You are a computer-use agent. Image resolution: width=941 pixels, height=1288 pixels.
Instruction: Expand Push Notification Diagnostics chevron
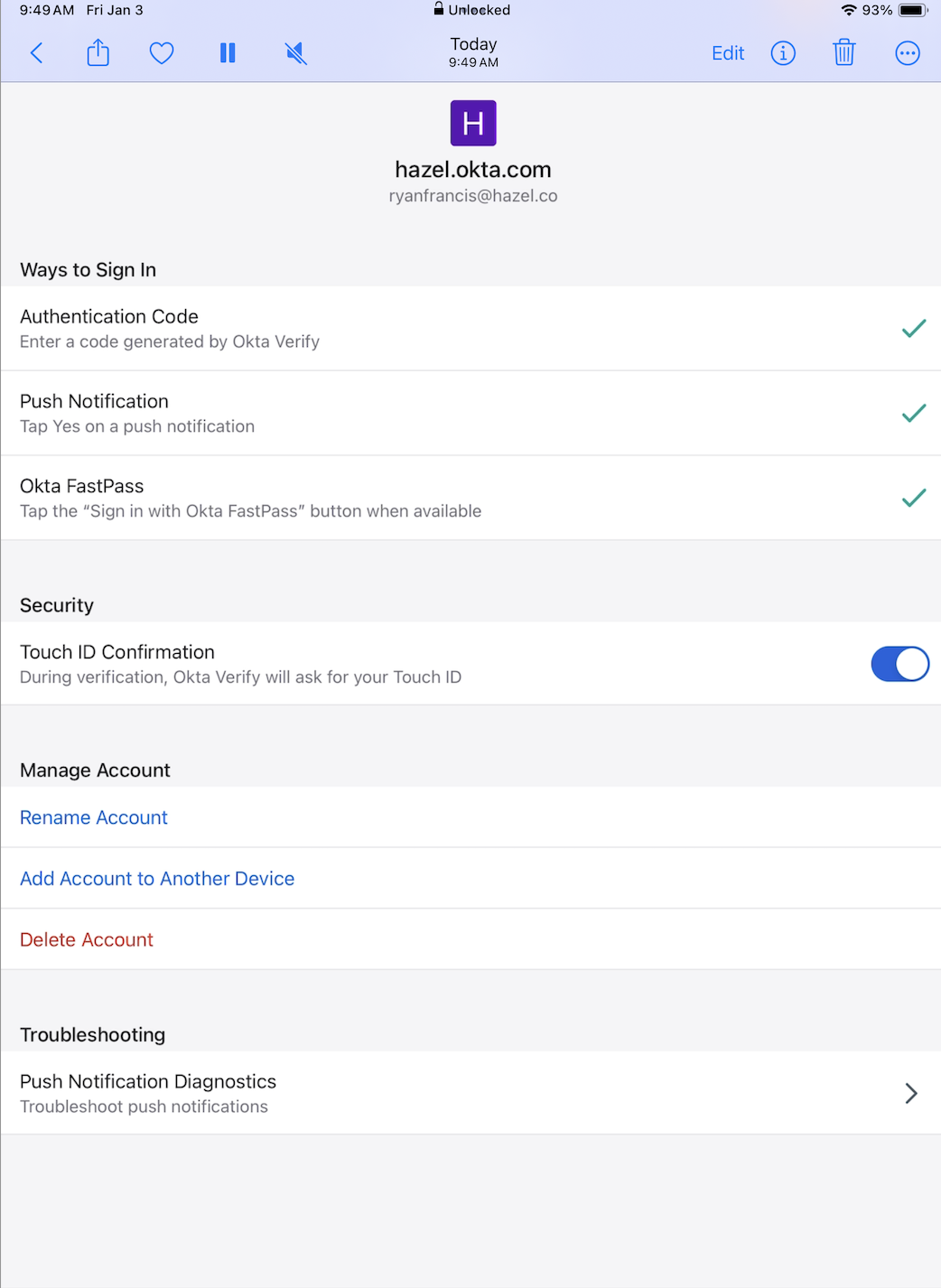(911, 1094)
